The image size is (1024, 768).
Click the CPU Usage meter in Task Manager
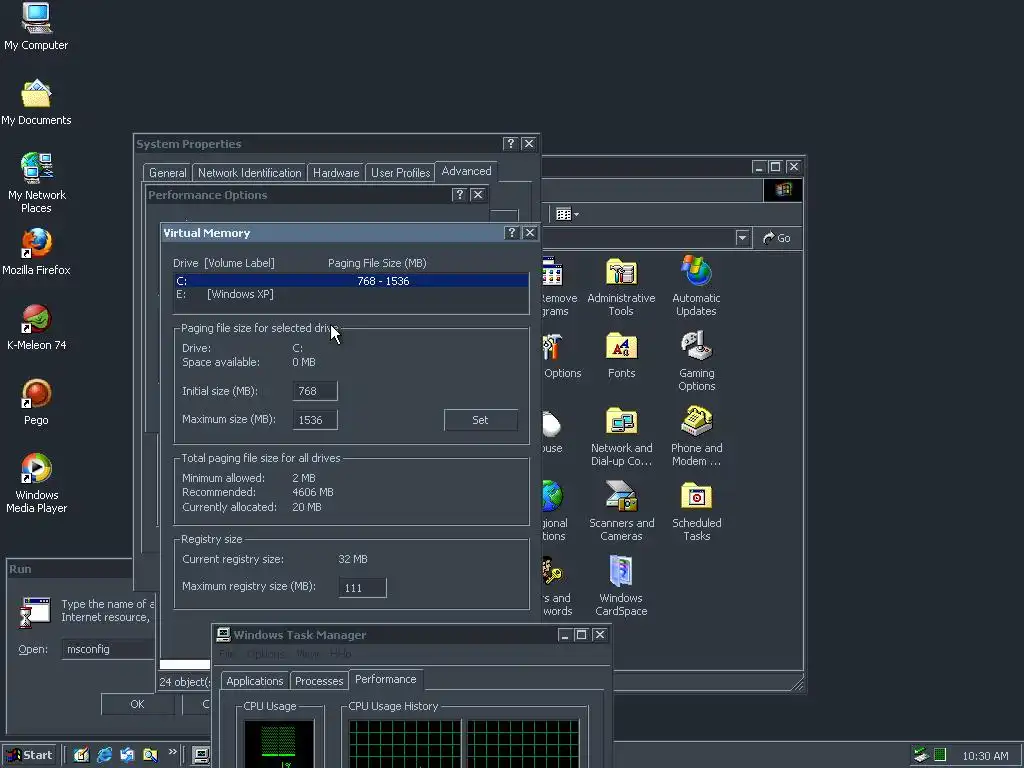(x=279, y=744)
